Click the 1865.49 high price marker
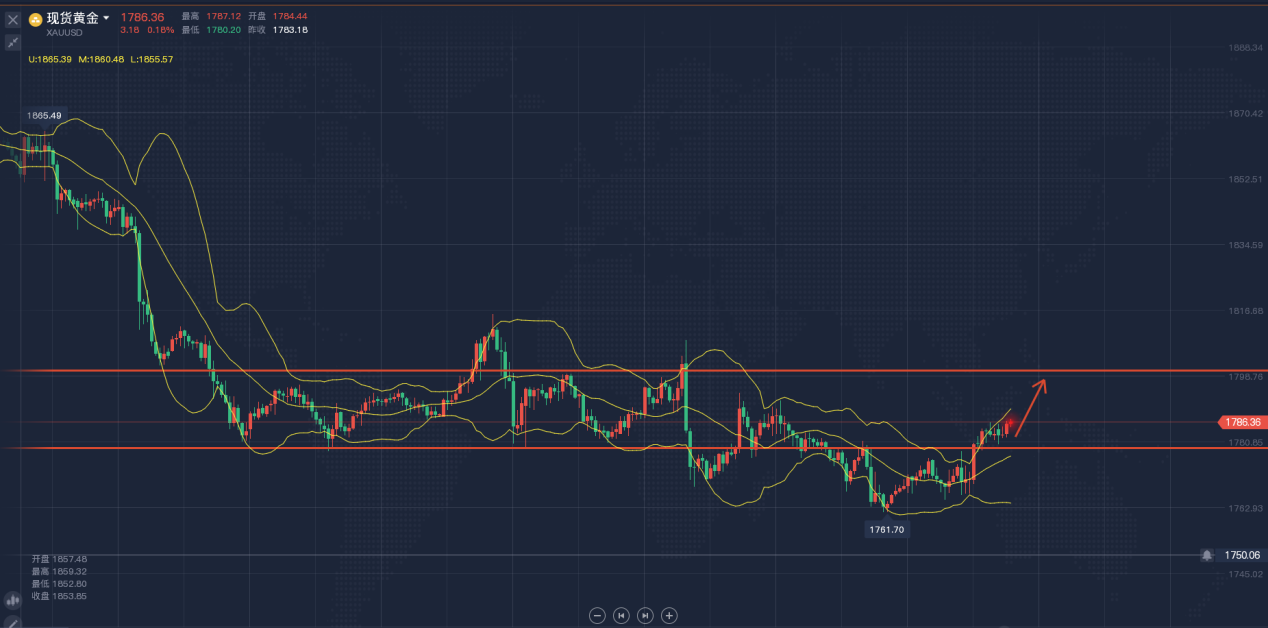 [44, 115]
